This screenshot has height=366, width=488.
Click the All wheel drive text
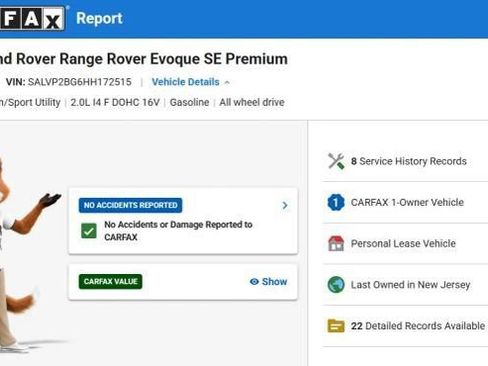tap(252, 102)
